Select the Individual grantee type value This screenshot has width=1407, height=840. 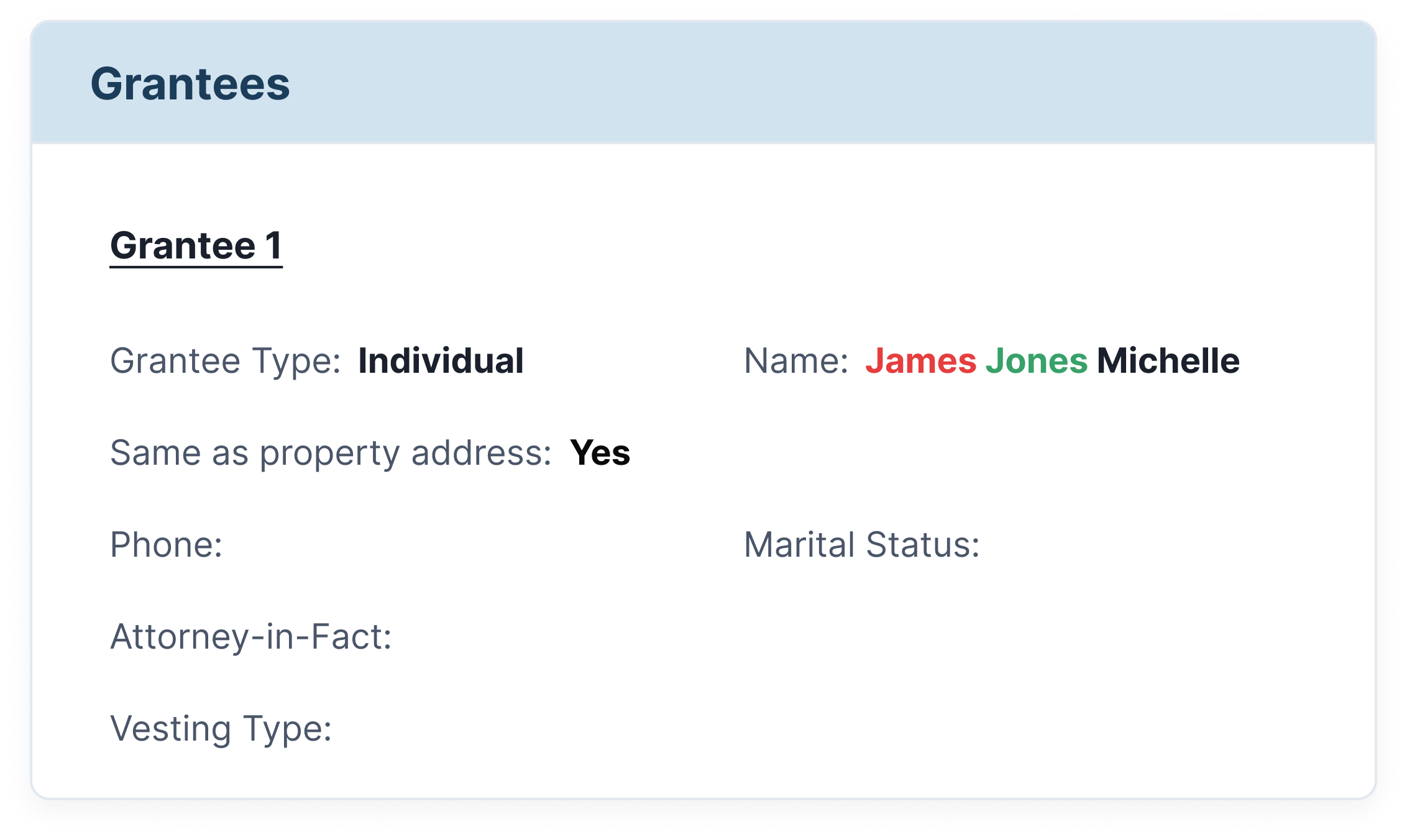coord(441,361)
